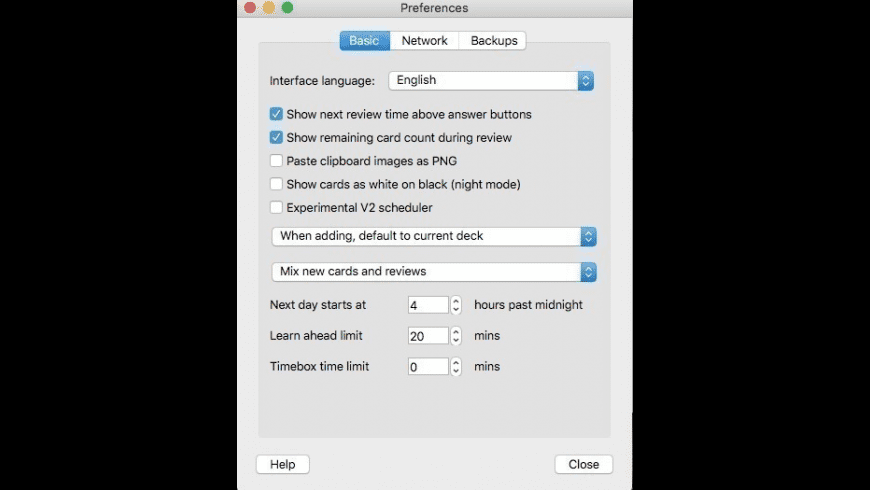Decrease the Learn ahead limit minutes

456,341
